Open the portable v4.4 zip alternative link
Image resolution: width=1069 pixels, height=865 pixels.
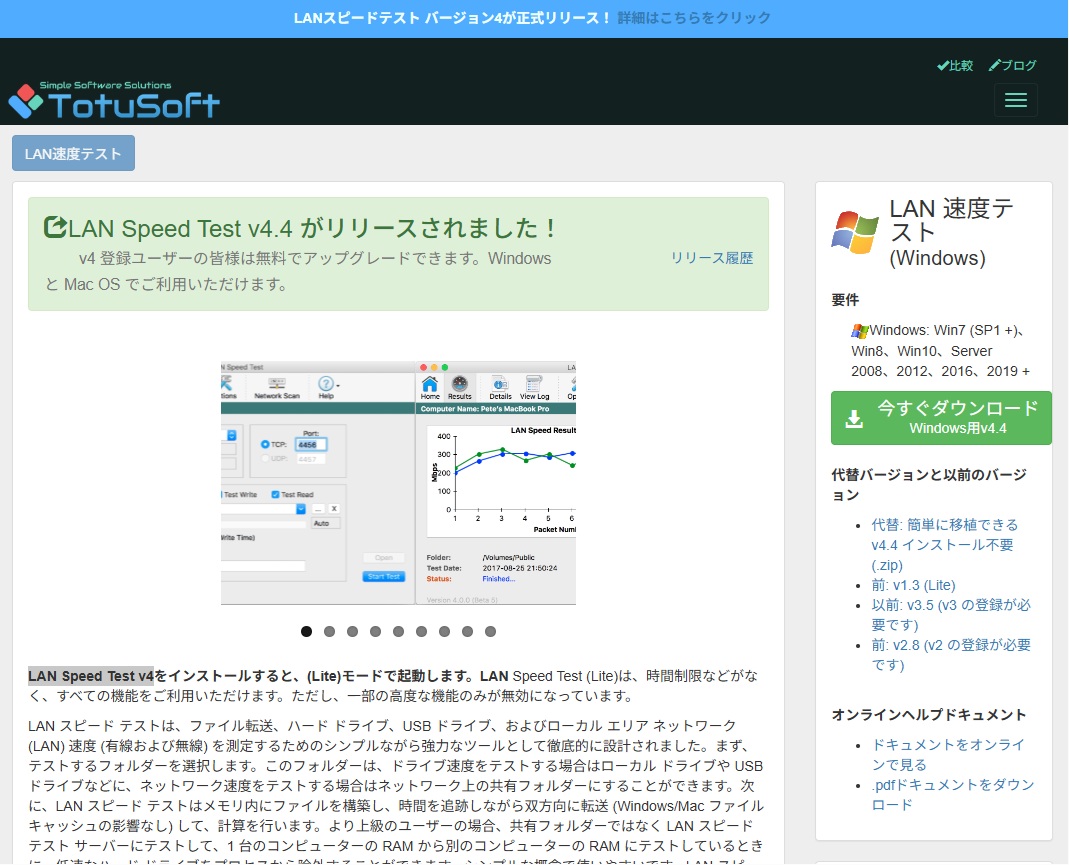point(943,544)
